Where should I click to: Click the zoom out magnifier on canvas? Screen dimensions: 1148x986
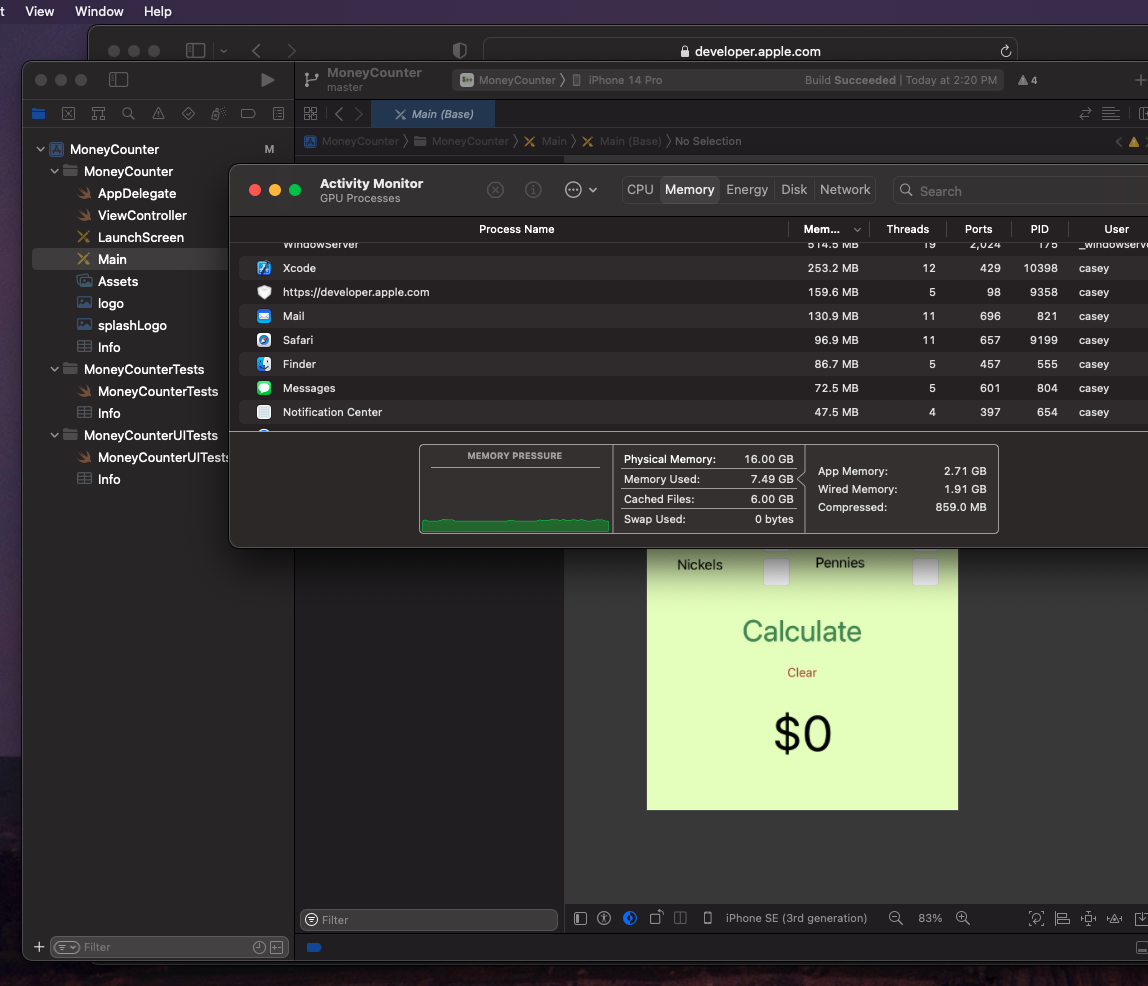tap(896, 918)
